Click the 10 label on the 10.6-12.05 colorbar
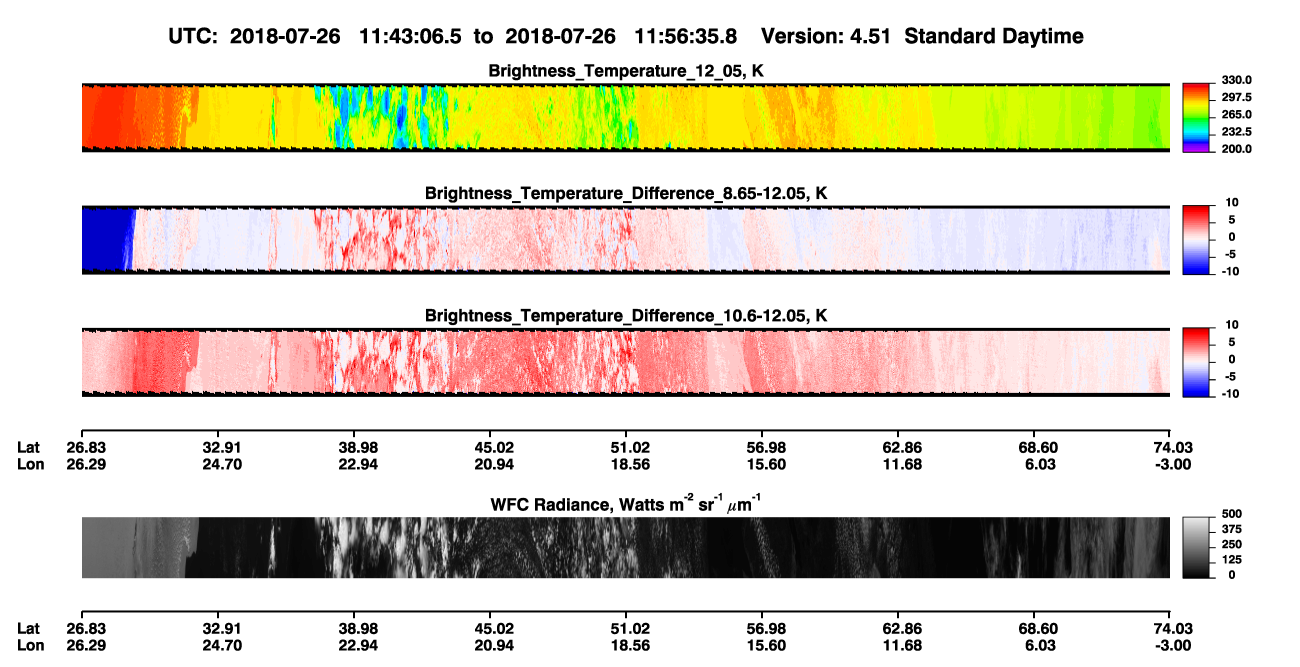This screenshot has width=1300, height=667. click(1233, 326)
